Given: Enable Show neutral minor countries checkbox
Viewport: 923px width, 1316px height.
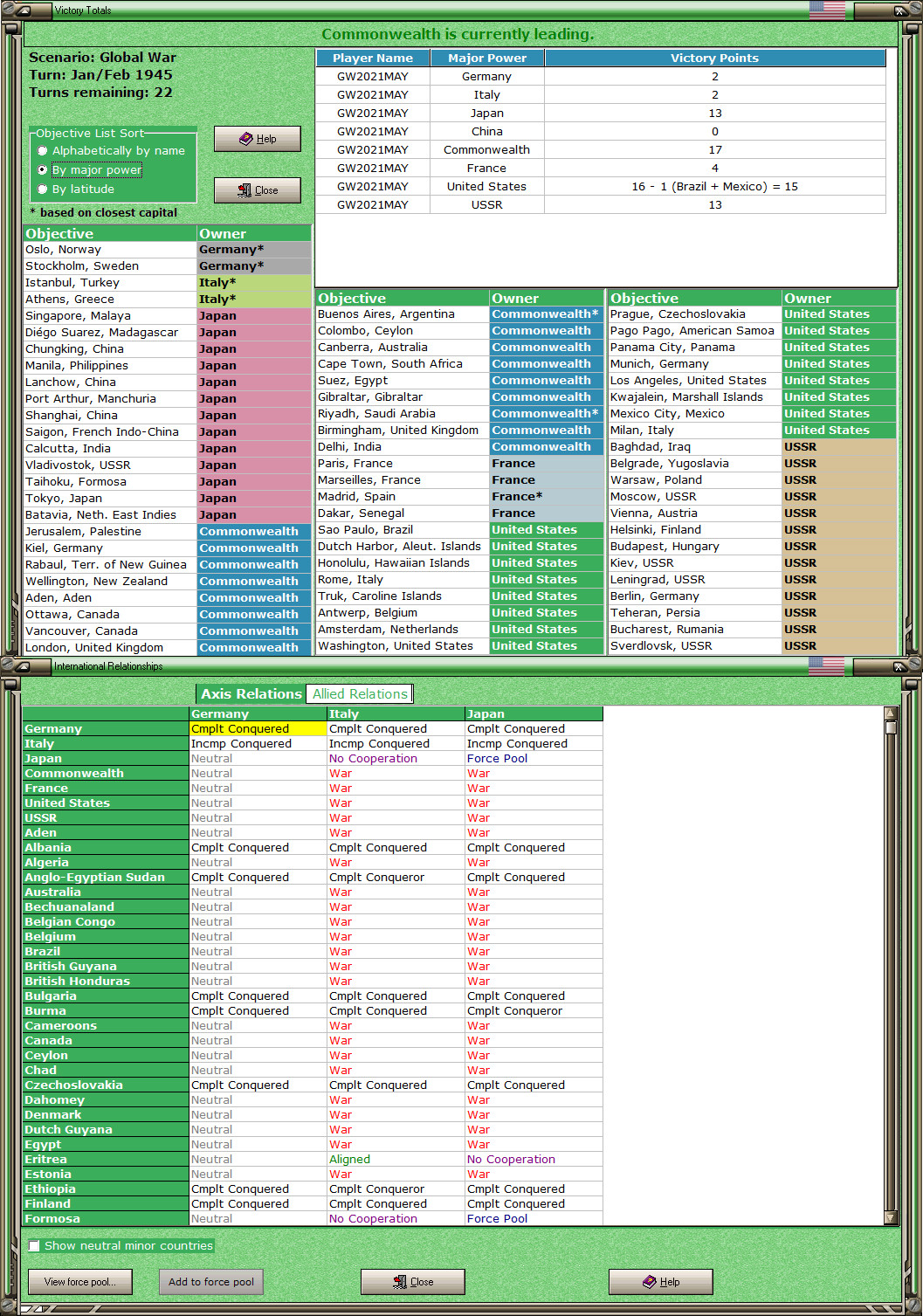Looking at the screenshot, I should [34, 1245].
